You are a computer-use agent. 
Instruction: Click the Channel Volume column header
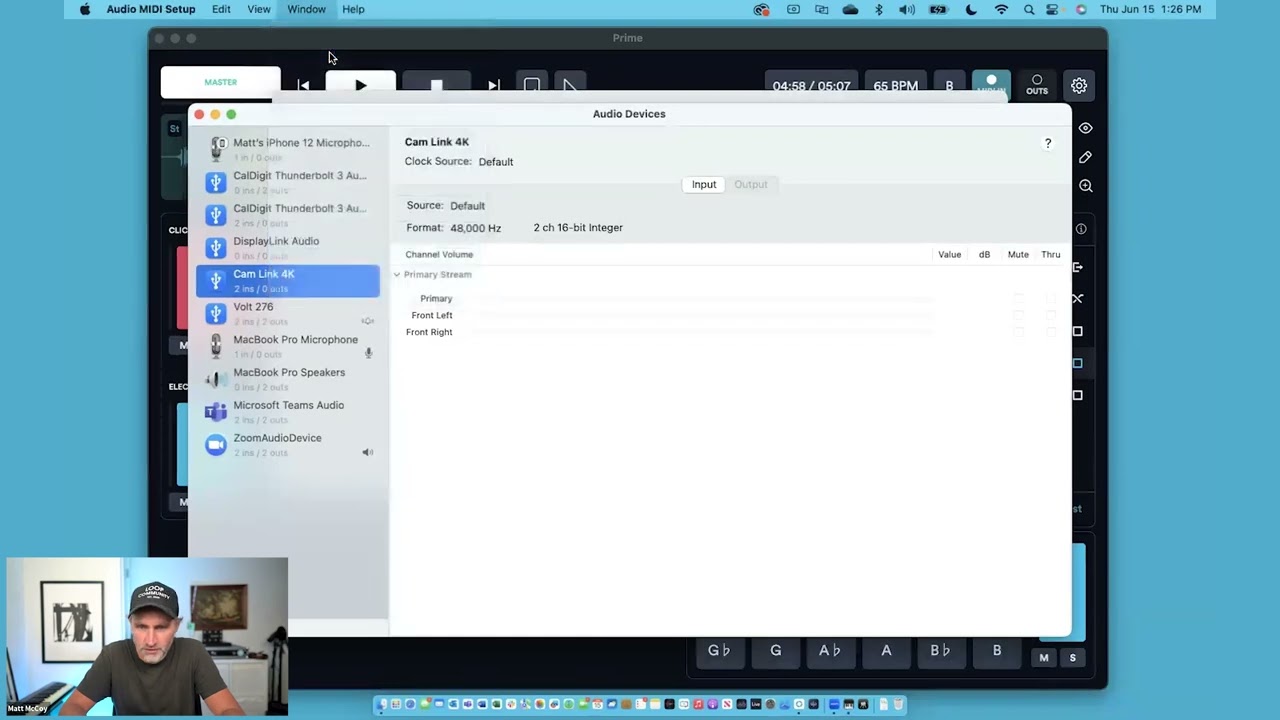pyautogui.click(x=439, y=255)
